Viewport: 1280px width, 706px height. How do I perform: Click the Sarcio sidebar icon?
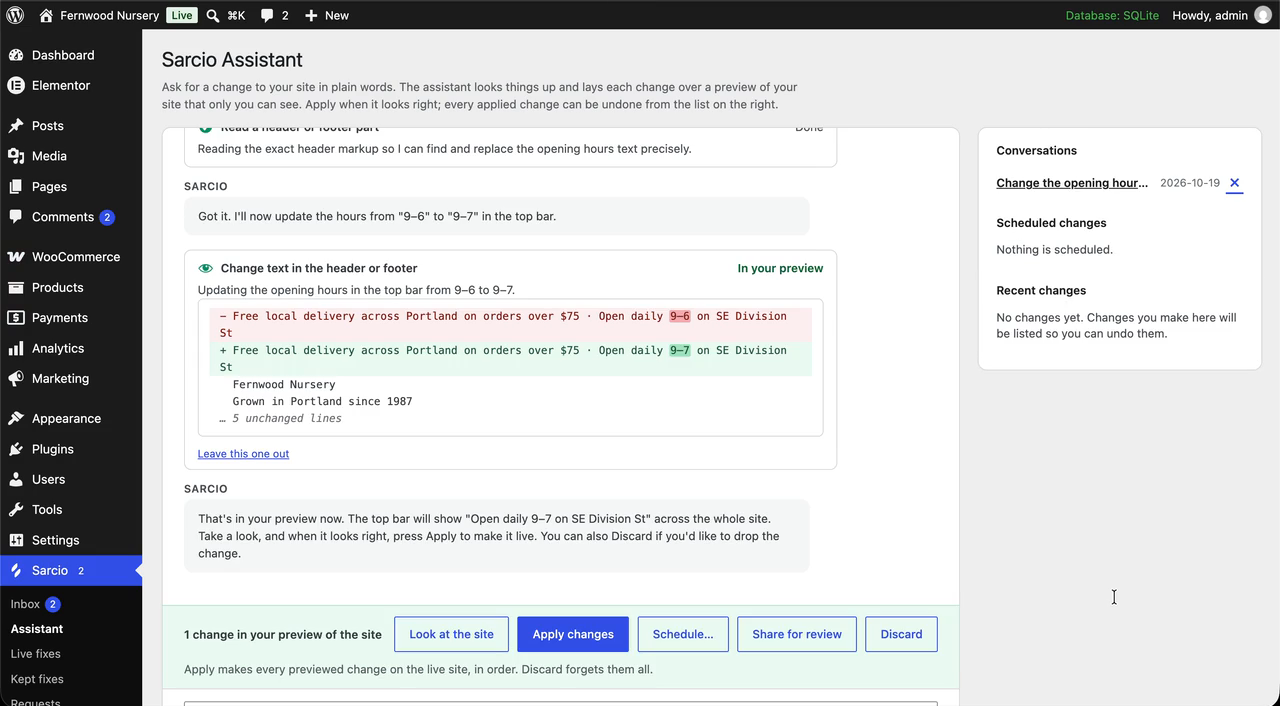[16, 570]
